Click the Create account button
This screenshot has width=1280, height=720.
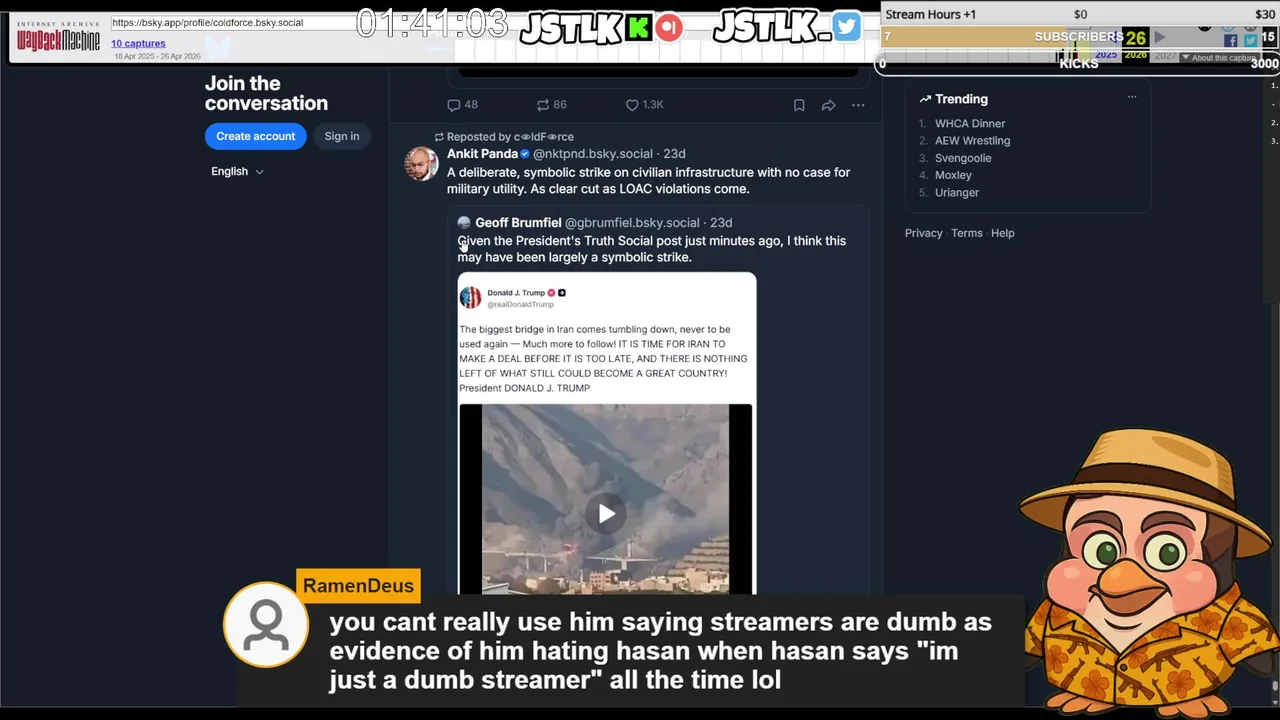(x=255, y=136)
